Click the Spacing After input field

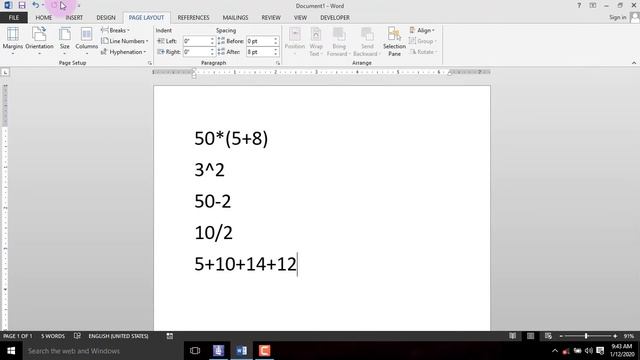[x=260, y=52]
